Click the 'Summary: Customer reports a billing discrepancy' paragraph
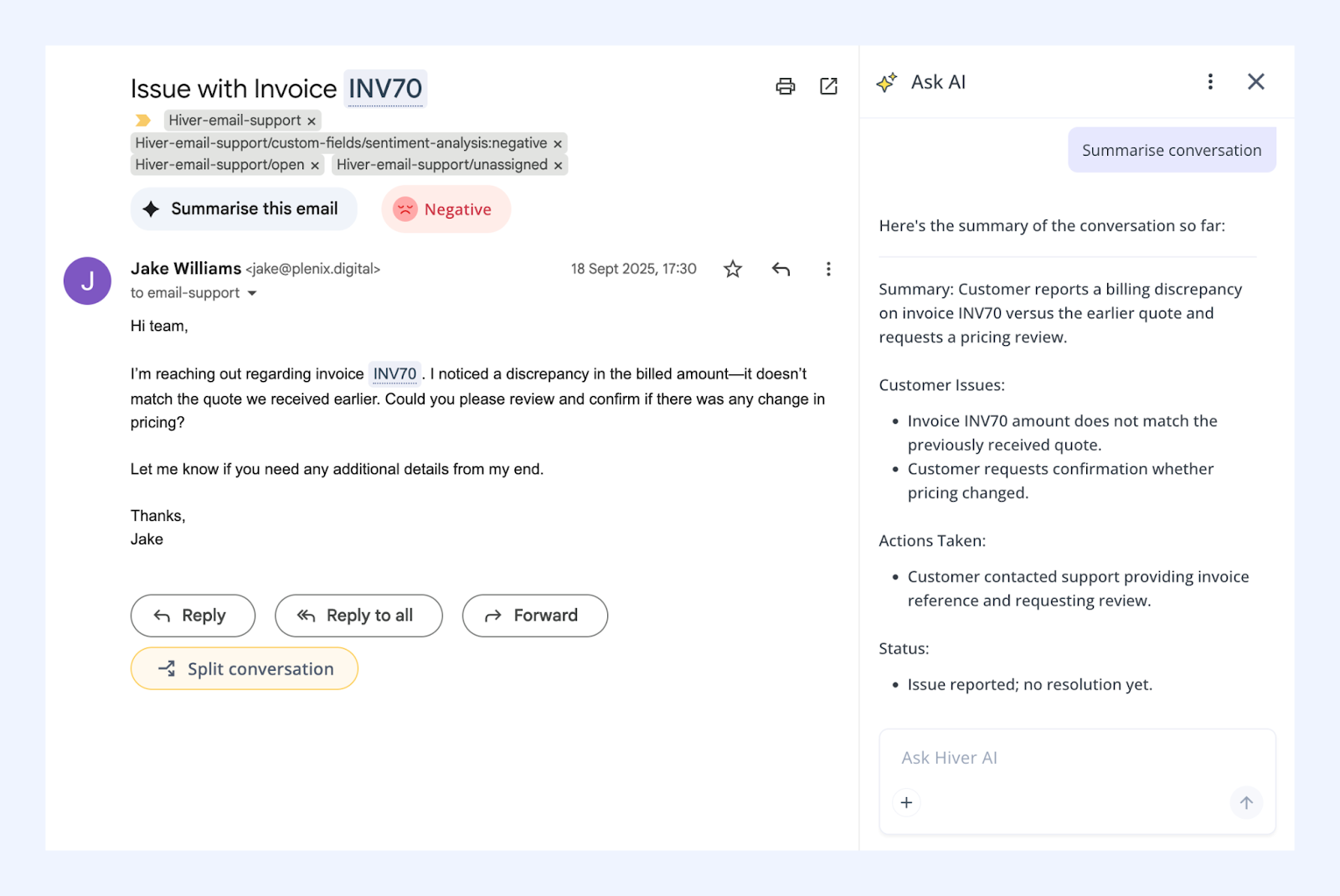Screen dimensions: 1340x896 1060,313
